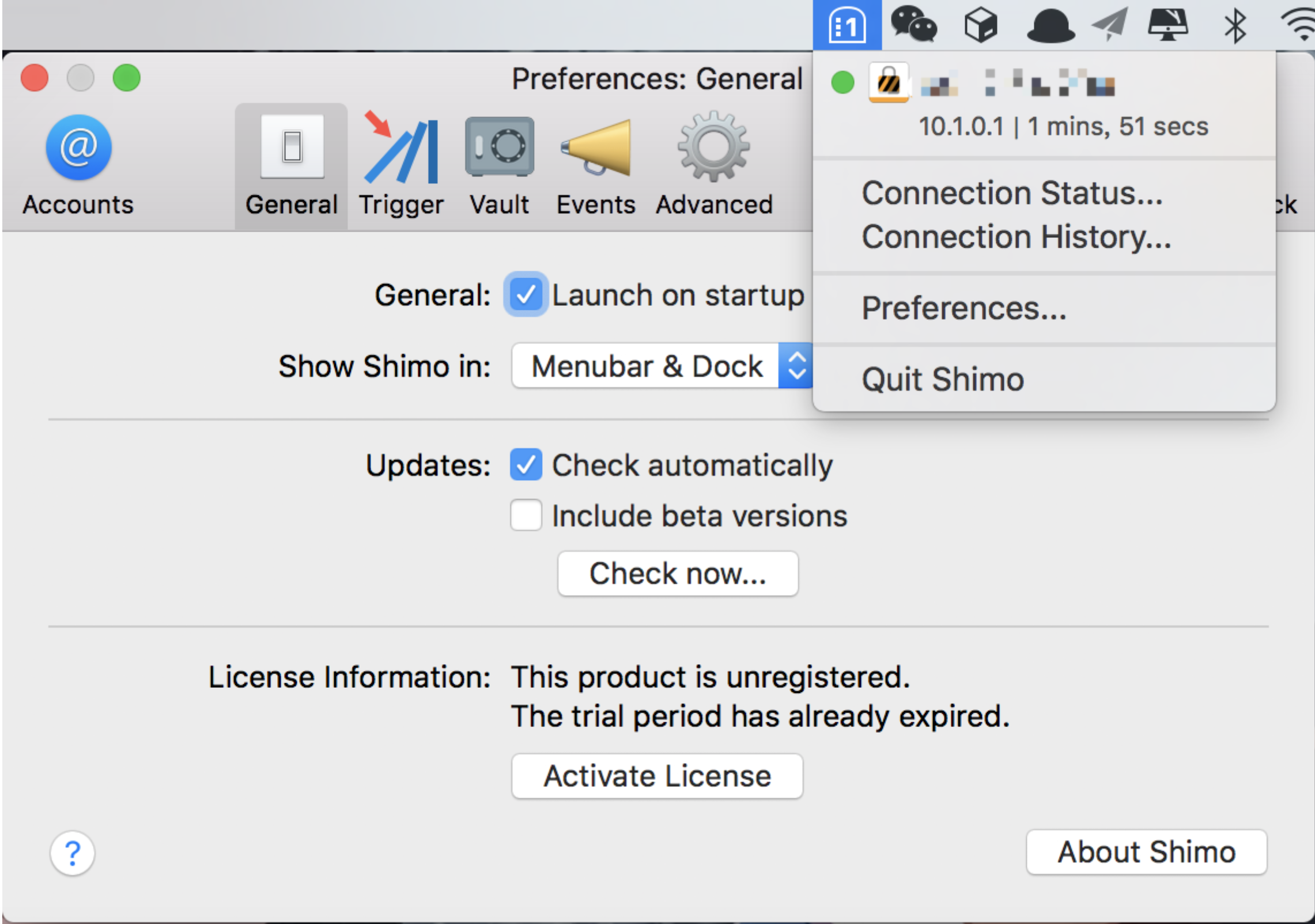Click the green connected status dot

point(842,82)
